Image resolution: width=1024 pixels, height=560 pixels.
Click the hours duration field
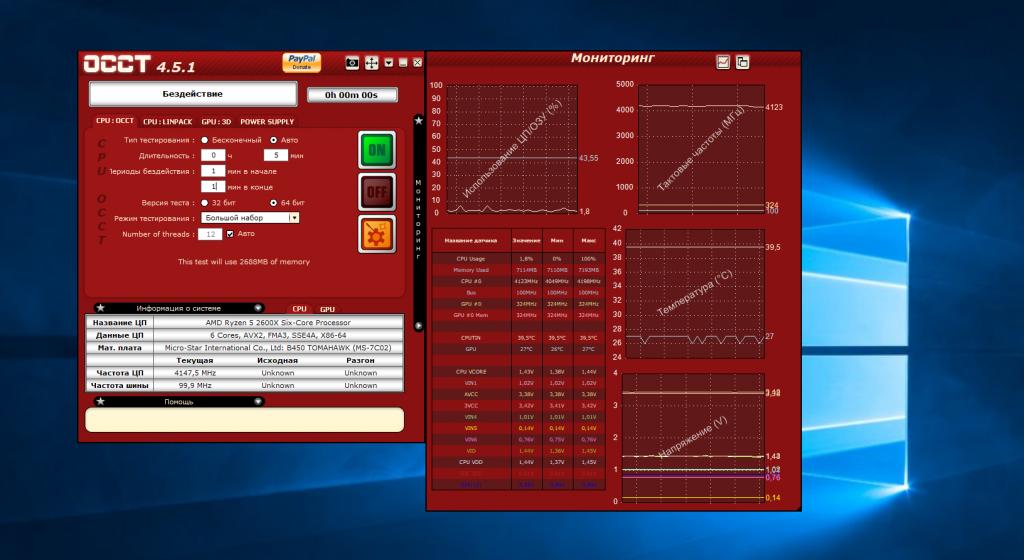213,155
